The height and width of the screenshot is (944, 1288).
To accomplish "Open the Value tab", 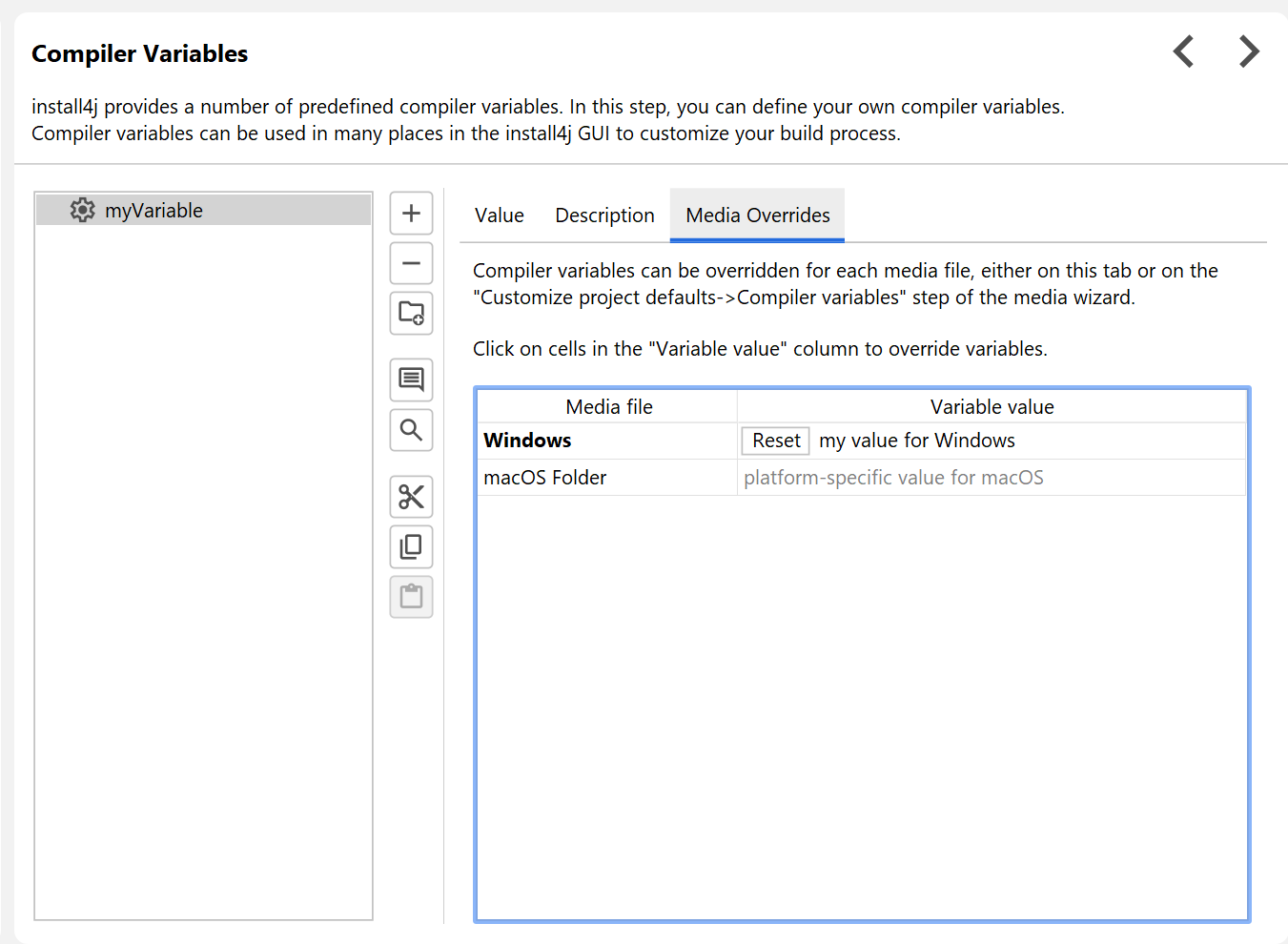I will coord(500,215).
